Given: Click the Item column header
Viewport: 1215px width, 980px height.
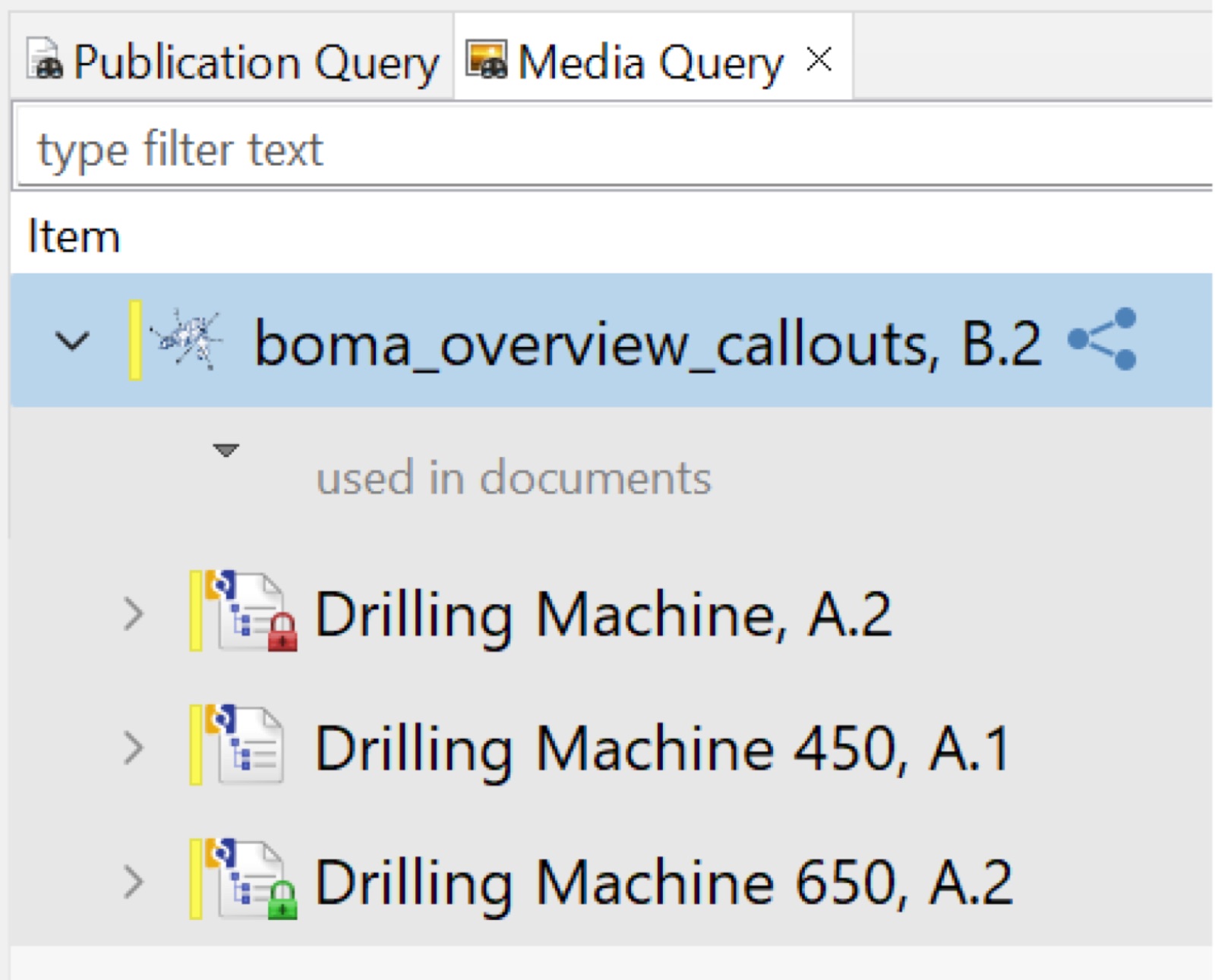Looking at the screenshot, I should (74, 236).
